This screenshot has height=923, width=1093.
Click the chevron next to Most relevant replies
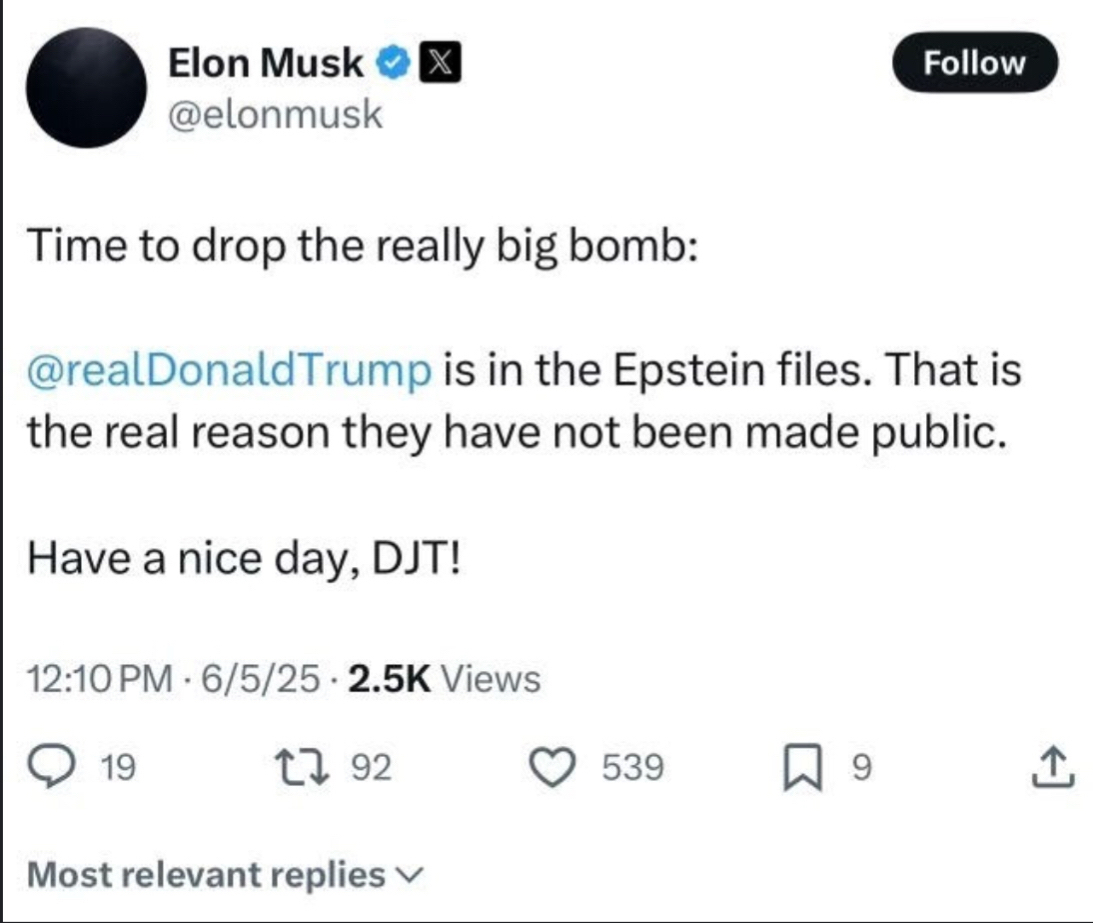coord(411,876)
